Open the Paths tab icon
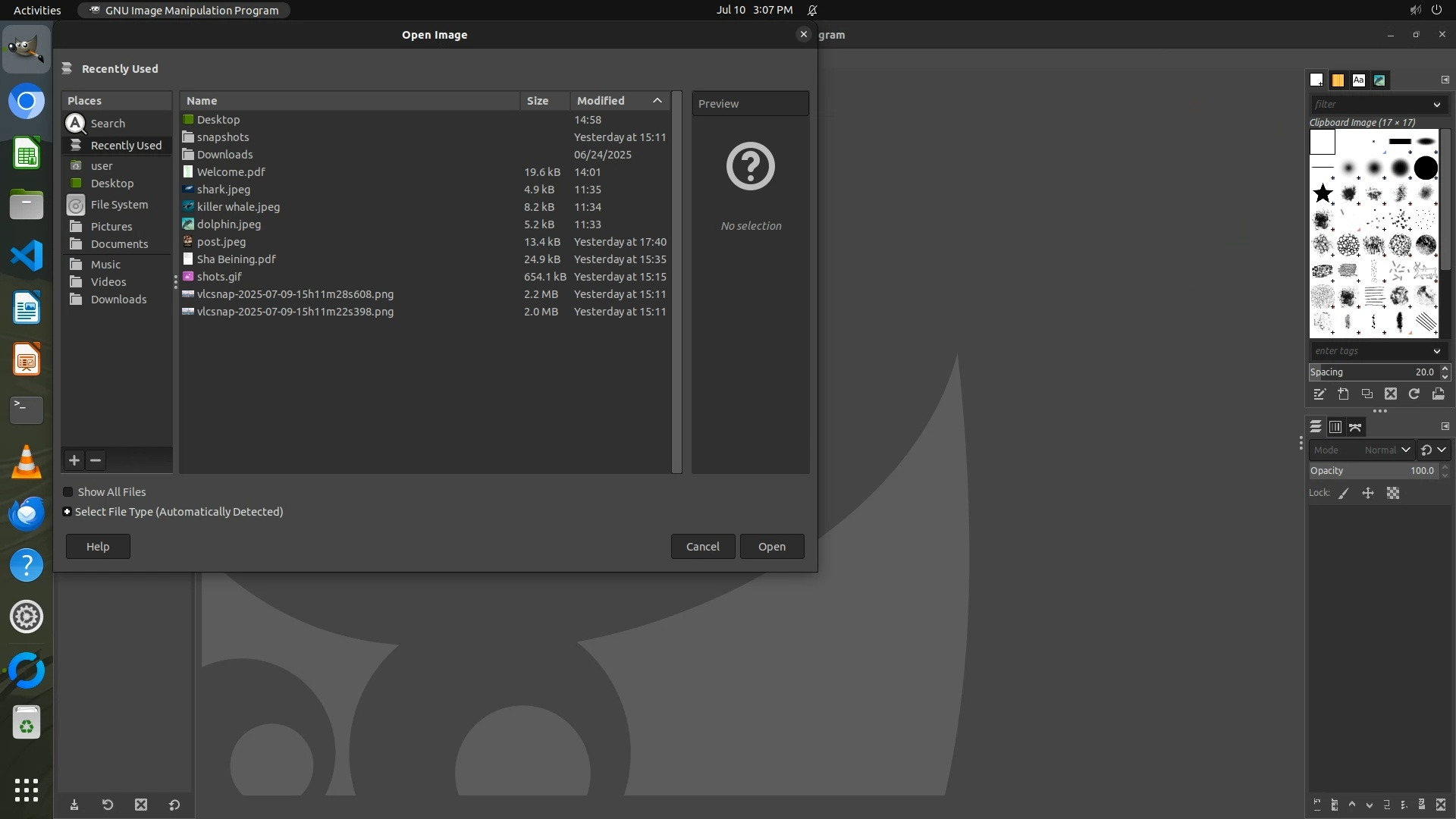The width and height of the screenshot is (1456, 819). pos(1355,427)
